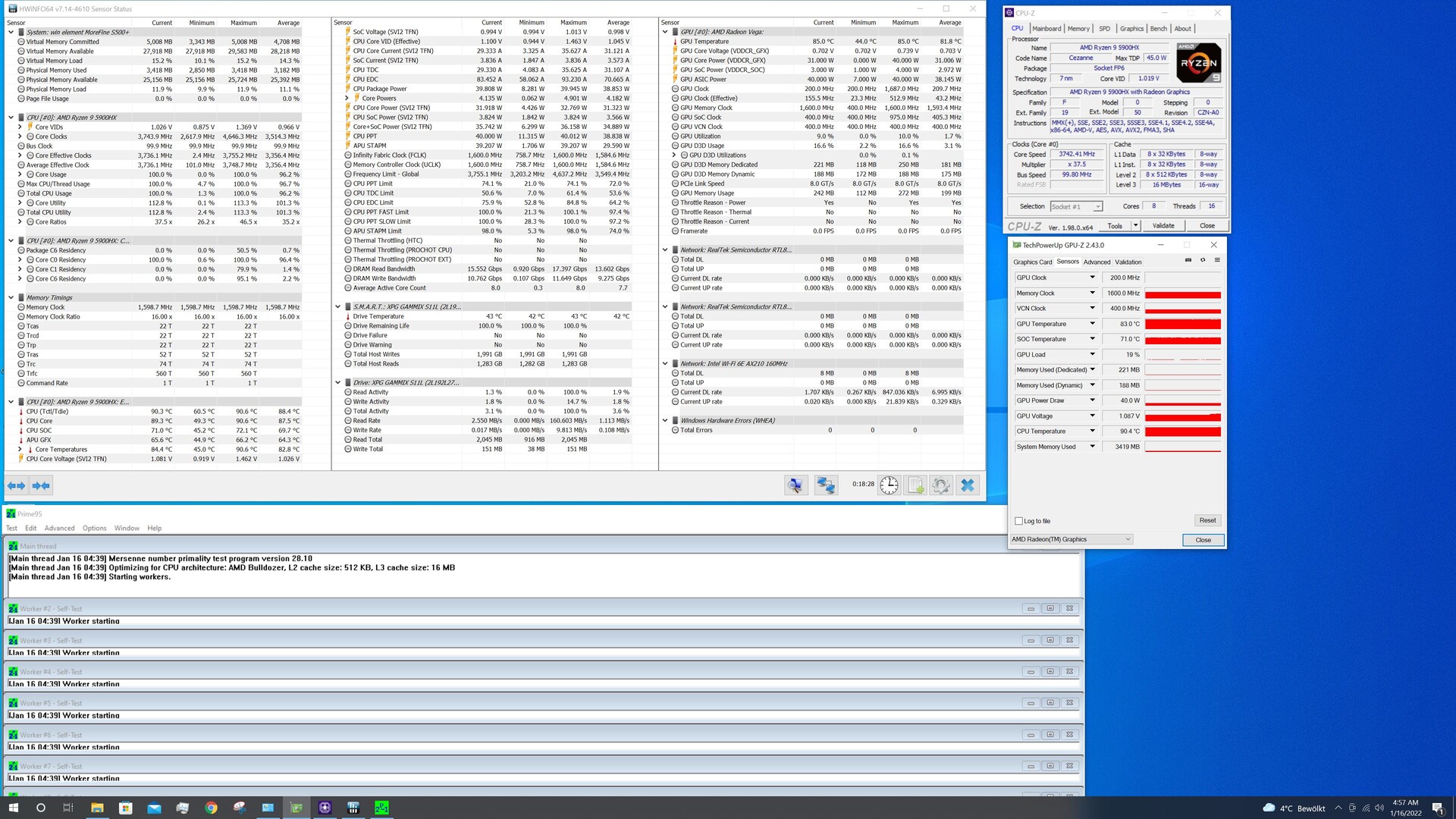Viewport: 1456px width, 819px height.
Task: Switch to HWiNFO taskbar icon
Action: [353, 808]
